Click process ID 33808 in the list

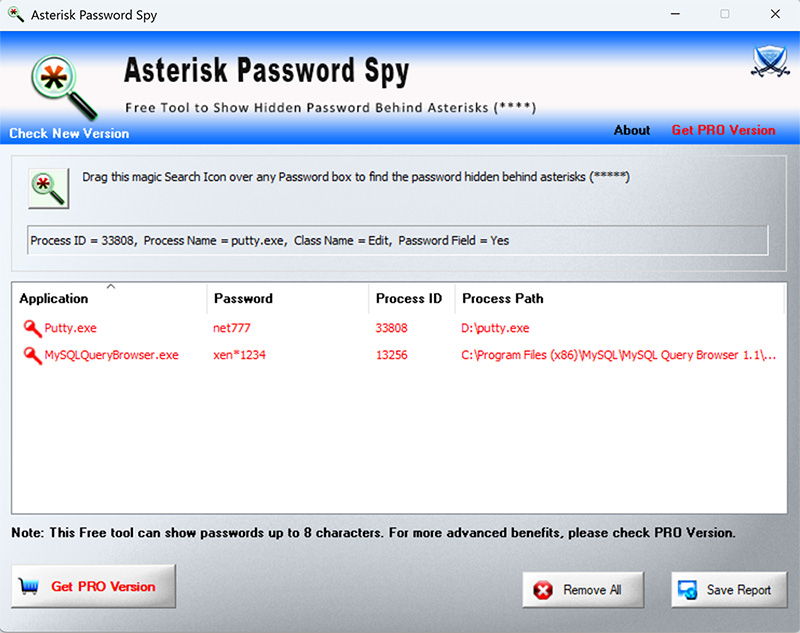[391, 328]
